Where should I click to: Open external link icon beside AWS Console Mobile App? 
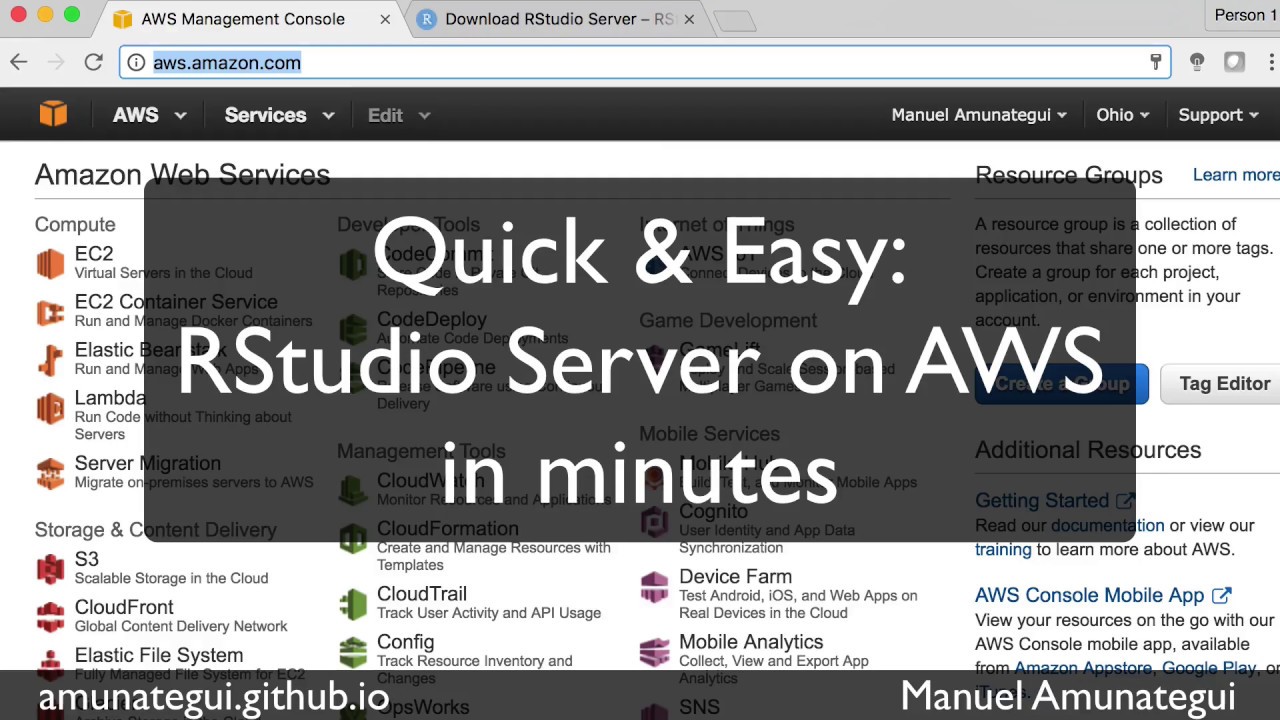[1221, 595]
